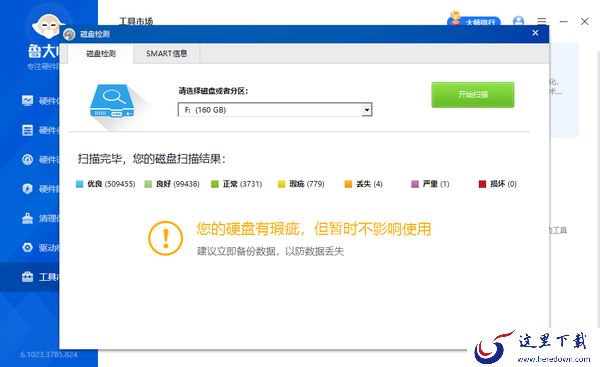Click the 损坏 (0) result count
This screenshot has height=367, width=600.
click(504, 184)
